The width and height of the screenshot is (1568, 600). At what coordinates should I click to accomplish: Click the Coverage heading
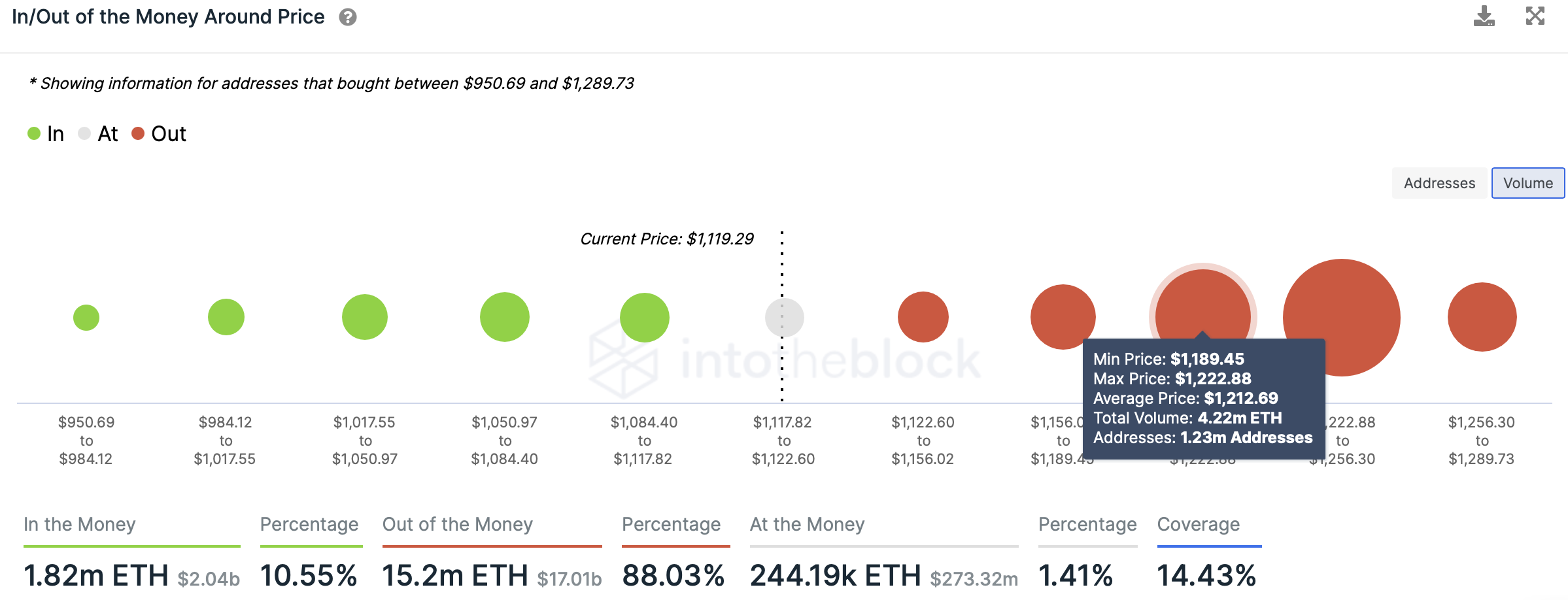point(1199,524)
